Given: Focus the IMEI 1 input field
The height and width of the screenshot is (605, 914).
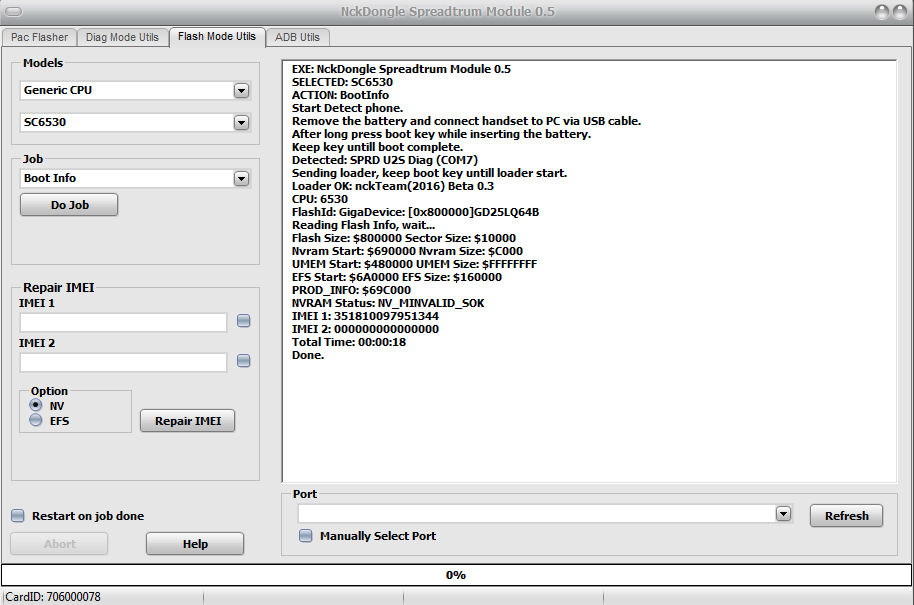Looking at the screenshot, I should tap(124, 322).
